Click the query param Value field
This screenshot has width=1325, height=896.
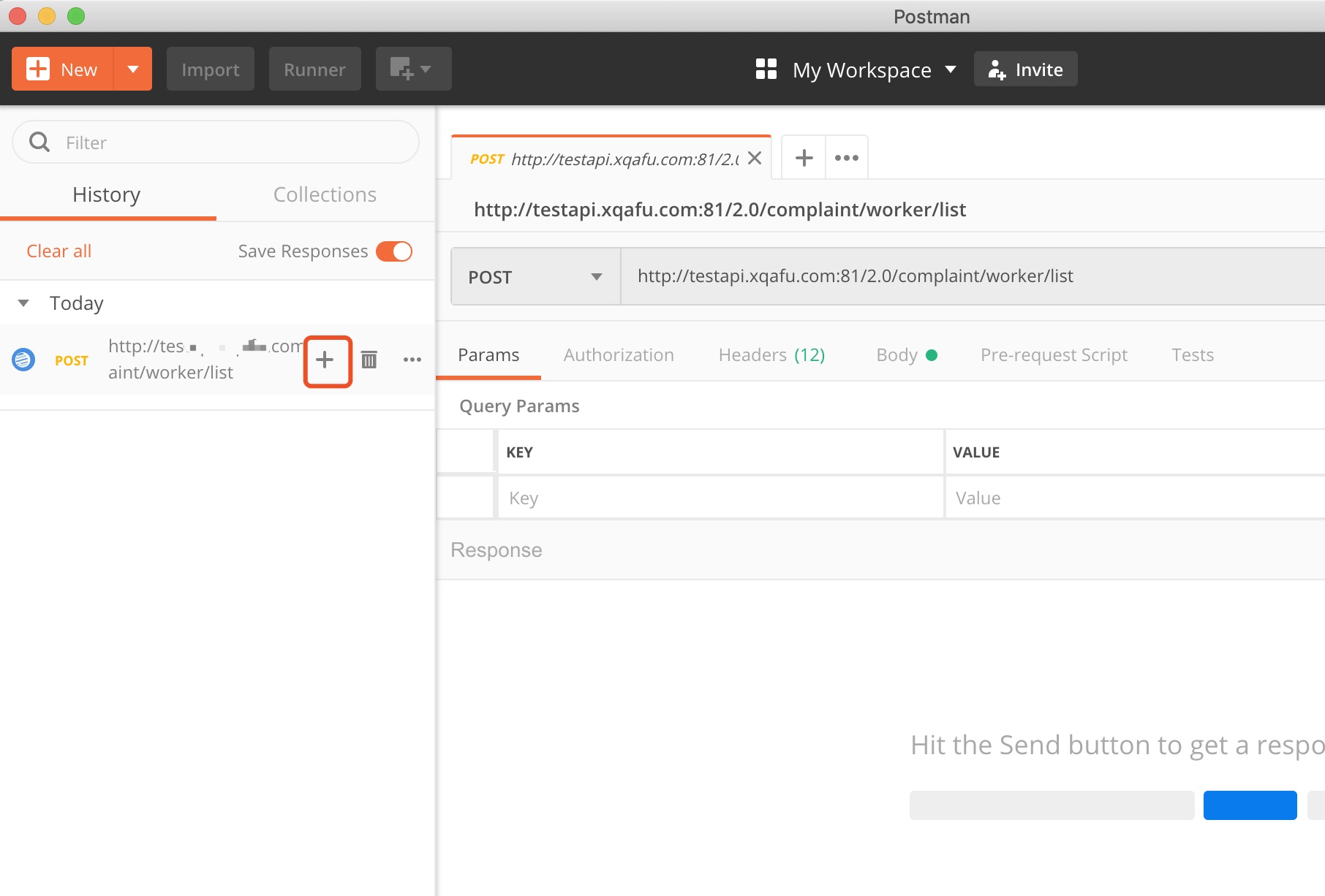coord(1135,498)
